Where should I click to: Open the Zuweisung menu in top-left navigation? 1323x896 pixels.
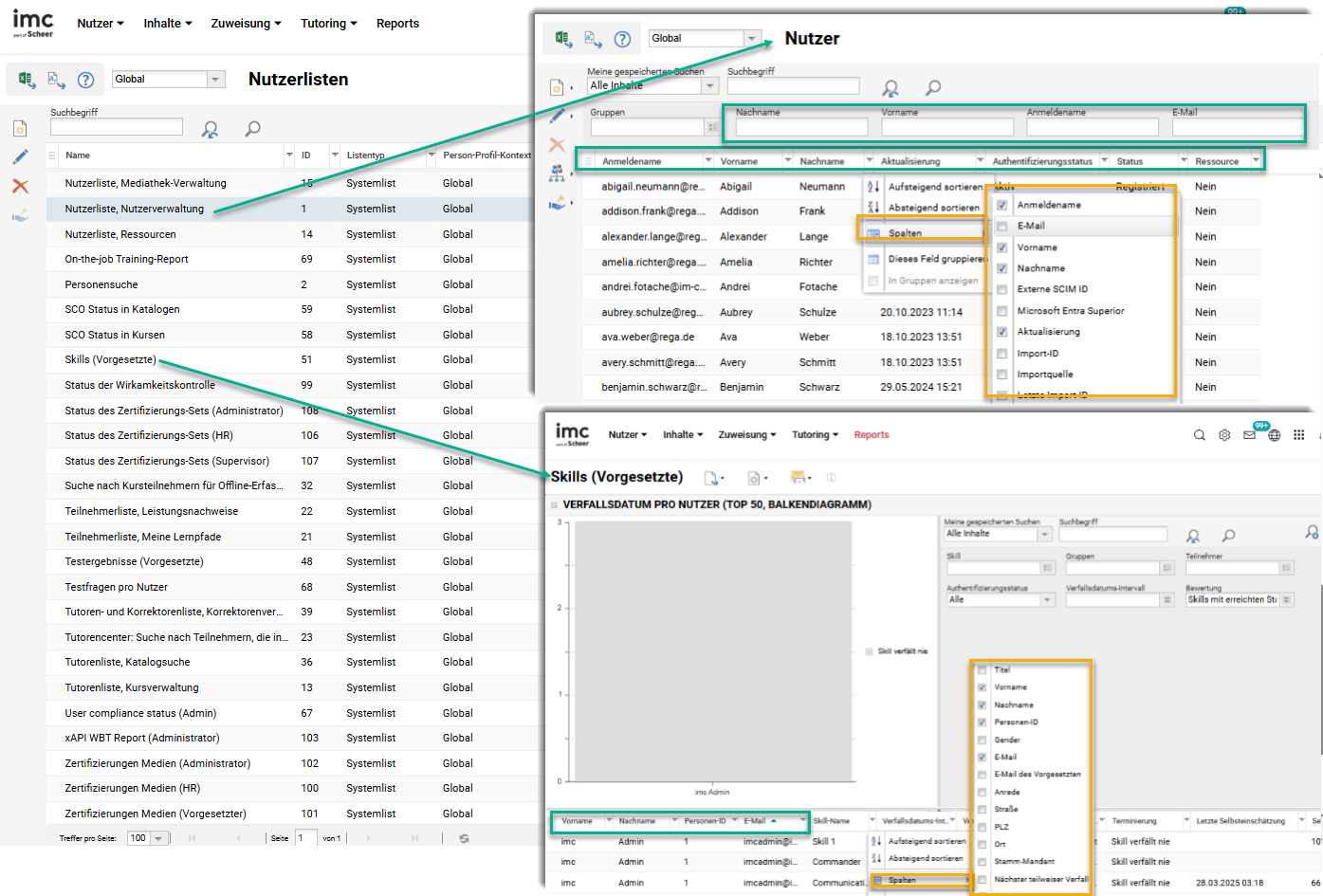click(x=246, y=24)
